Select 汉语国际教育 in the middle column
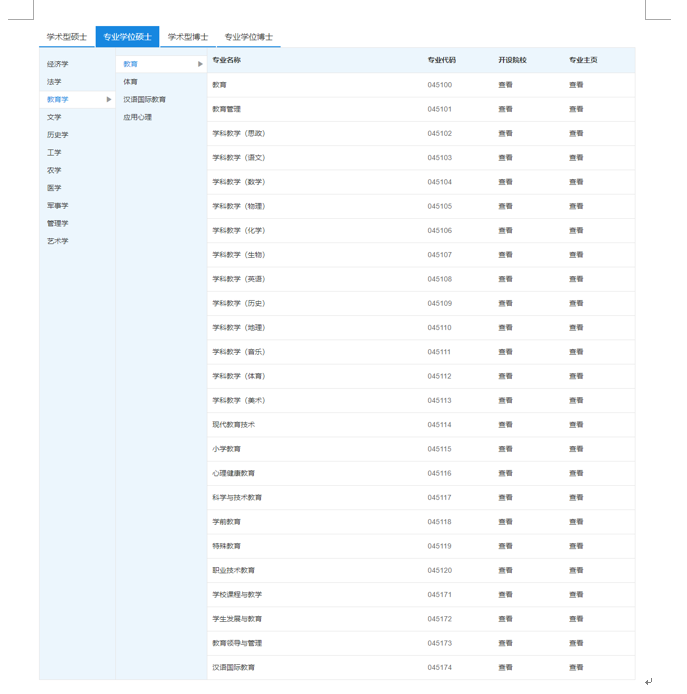 (145, 100)
